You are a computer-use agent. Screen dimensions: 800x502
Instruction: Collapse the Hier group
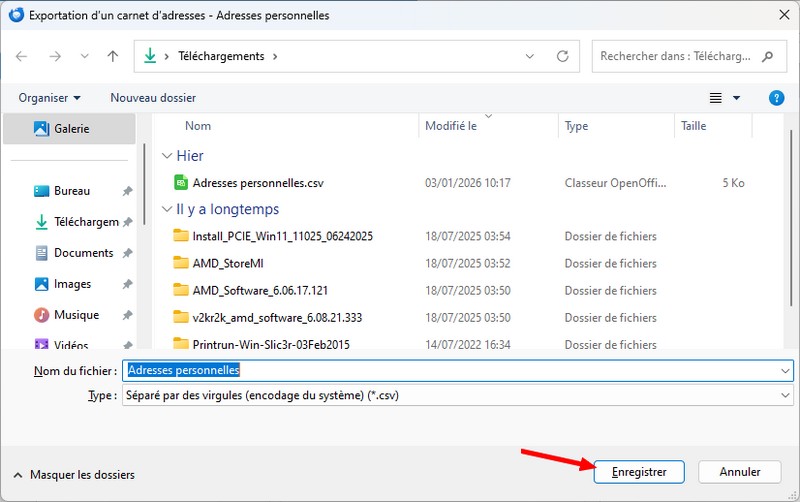(x=167, y=156)
